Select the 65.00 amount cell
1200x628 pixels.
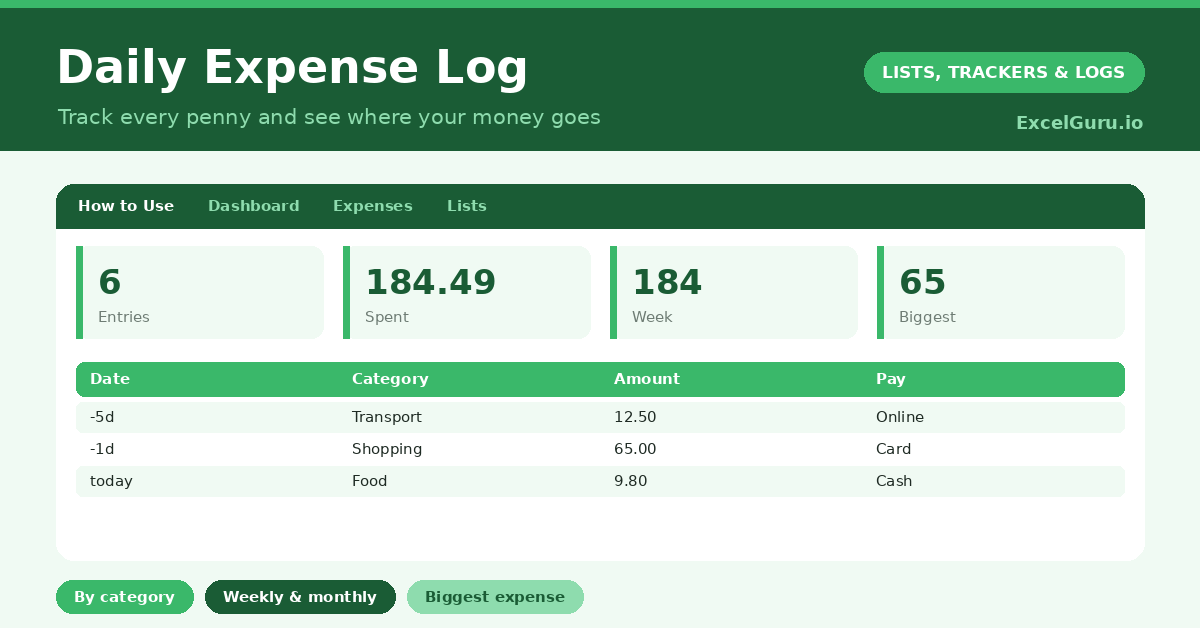635,449
